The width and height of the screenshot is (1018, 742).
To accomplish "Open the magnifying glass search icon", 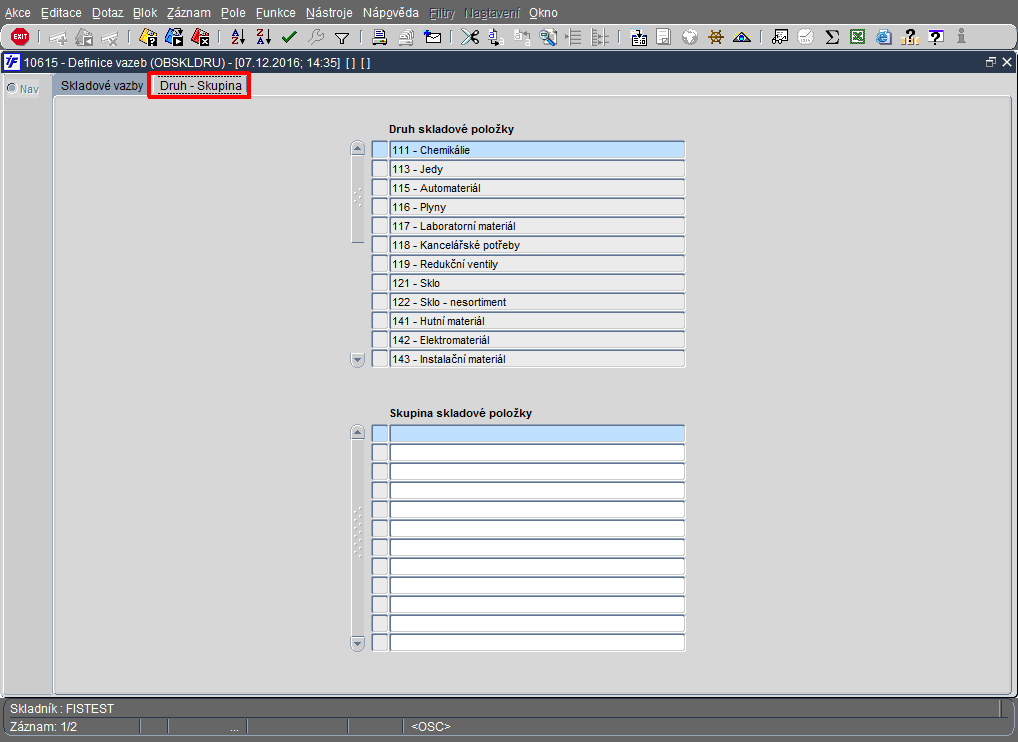I will (x=548, y=37).
